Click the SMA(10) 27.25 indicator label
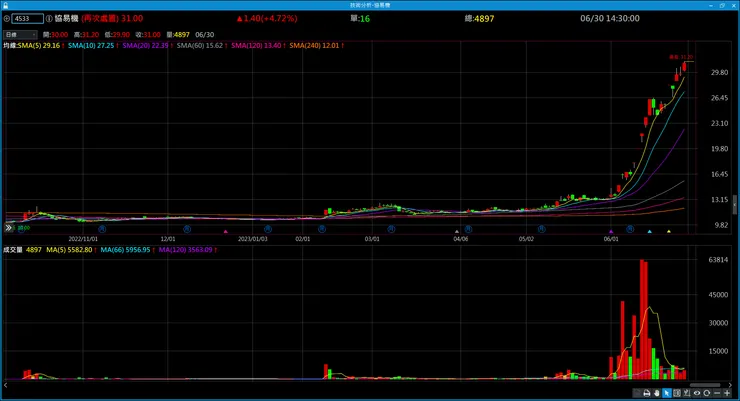The image size is (740, 401). point(93,46)
